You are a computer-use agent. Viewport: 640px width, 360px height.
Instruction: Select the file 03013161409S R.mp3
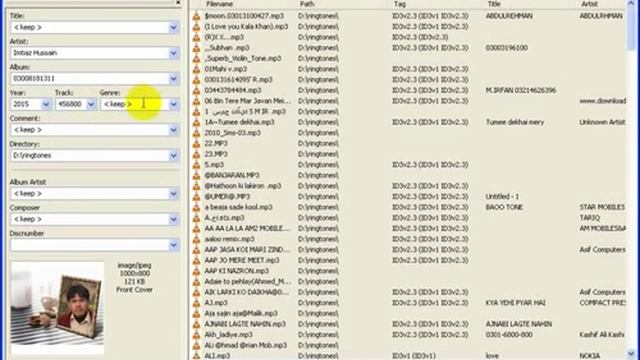click(238, 80)
